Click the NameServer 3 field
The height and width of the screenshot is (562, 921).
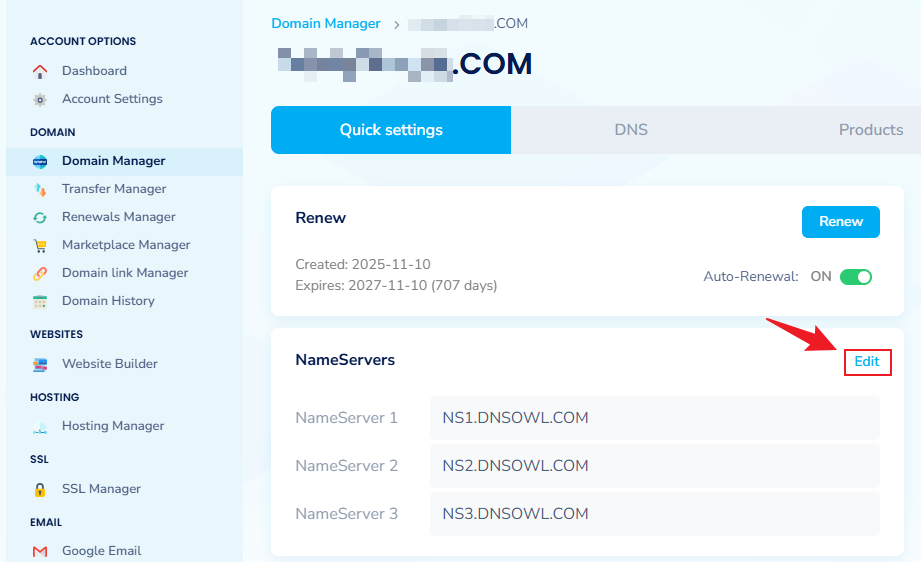coord(654,514)
